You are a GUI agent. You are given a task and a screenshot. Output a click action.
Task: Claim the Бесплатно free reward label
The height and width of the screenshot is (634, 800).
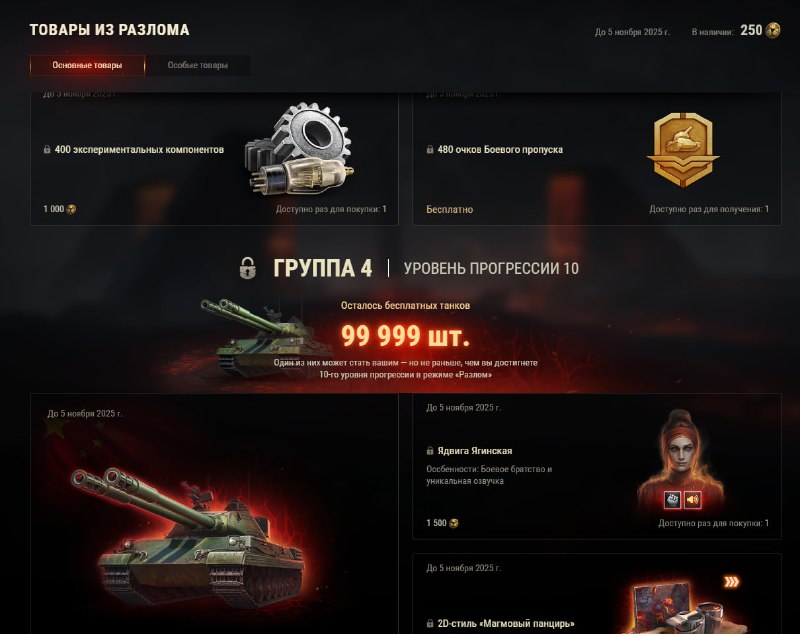point(449,210)
